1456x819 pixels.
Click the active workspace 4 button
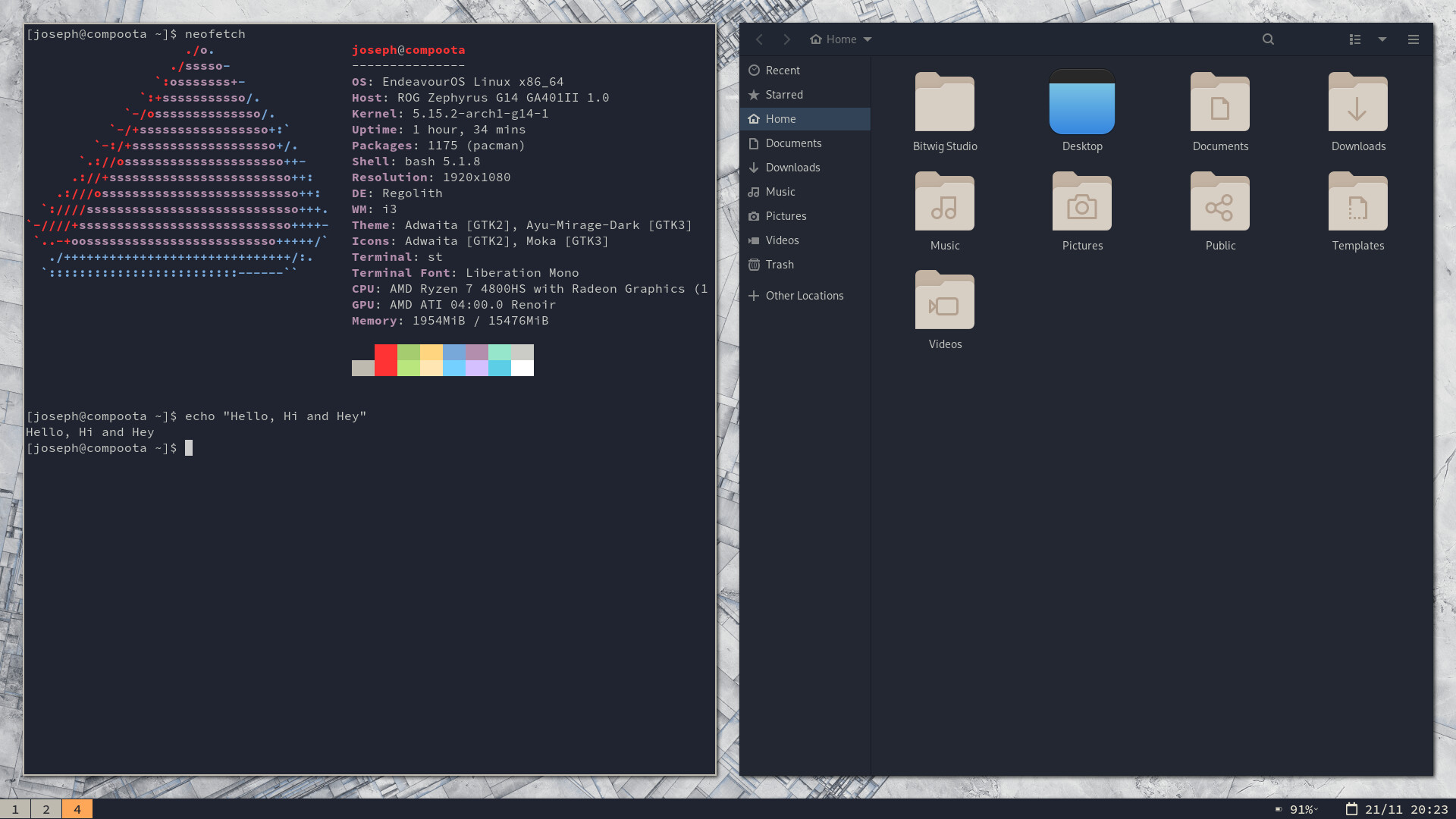pos(77,809)
